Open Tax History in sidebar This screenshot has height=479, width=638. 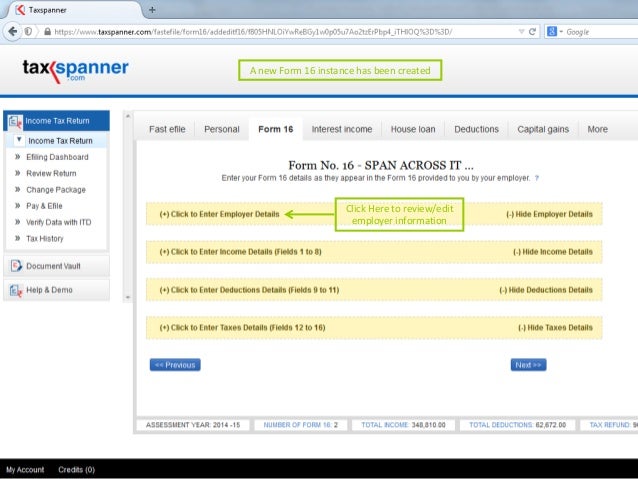(x=45, y=238)
